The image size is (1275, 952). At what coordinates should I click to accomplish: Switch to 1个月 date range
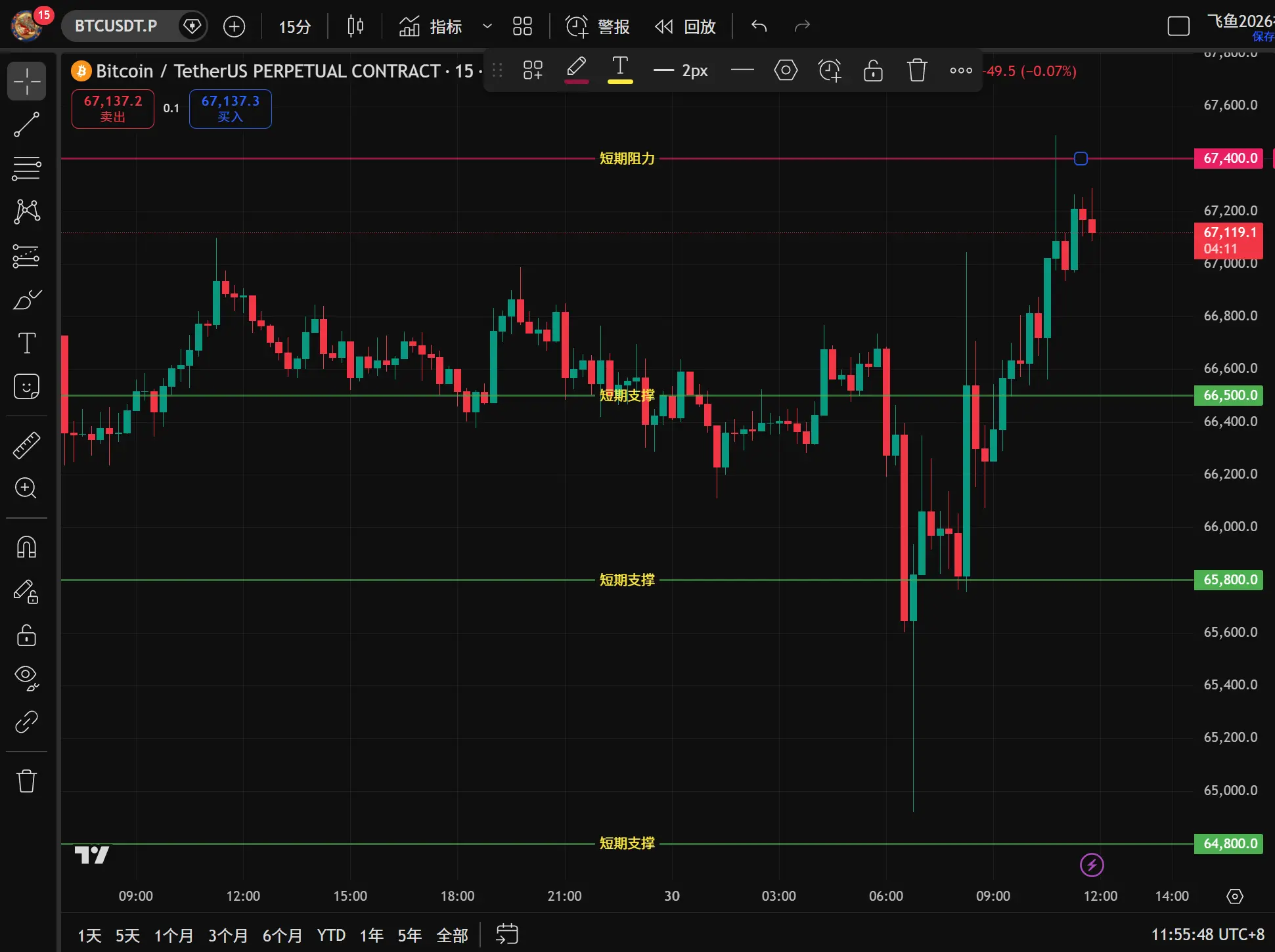point(173,935)
